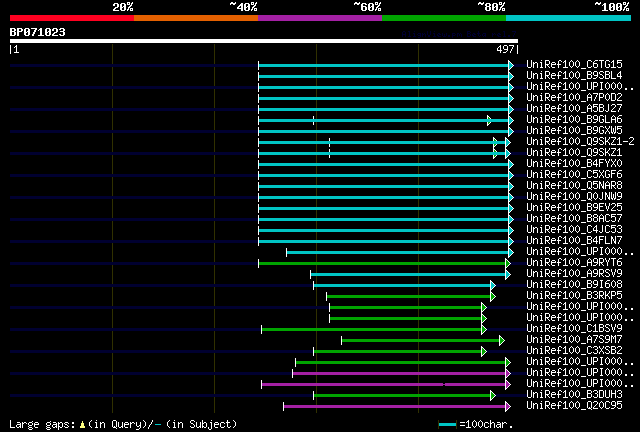Pick the UniRef100_Q20C95 label

point(574,405)
